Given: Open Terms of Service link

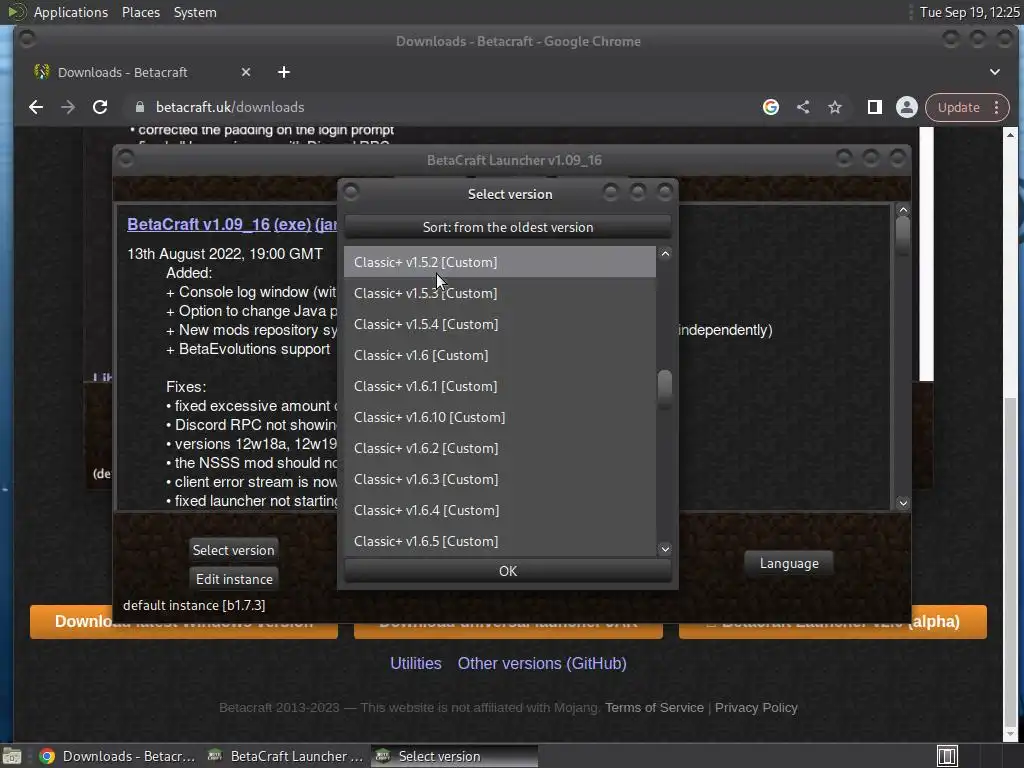Looking at the screenshot, I should tap(654, 707).
